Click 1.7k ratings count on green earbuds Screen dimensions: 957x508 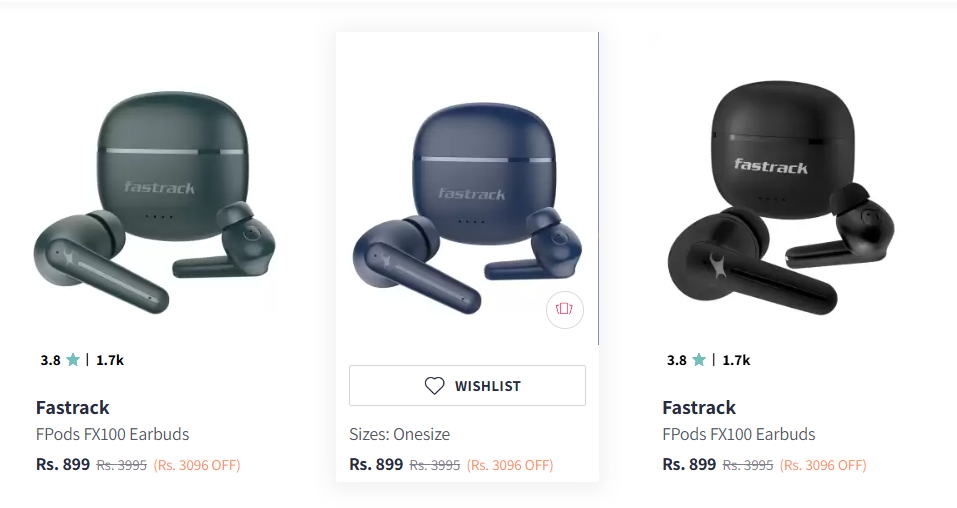(x=110, y=360)
